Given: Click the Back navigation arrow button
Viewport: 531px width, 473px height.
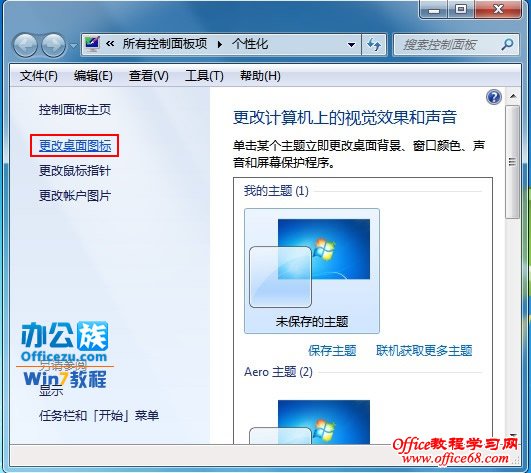Looking at the screenshot, I should point(25,45).
